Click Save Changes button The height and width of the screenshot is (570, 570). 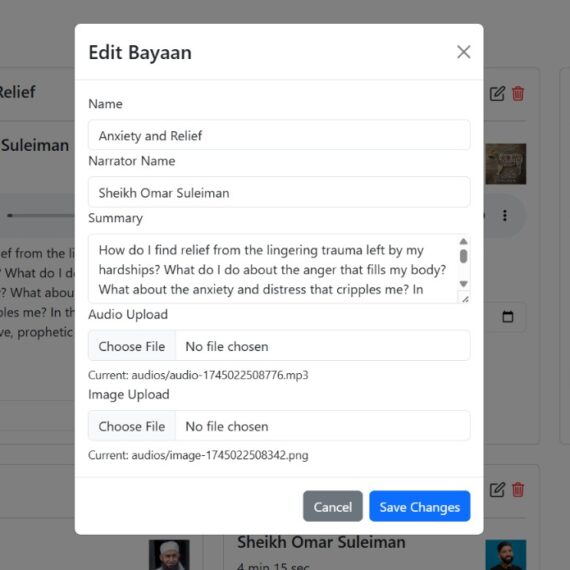point(420,506)
